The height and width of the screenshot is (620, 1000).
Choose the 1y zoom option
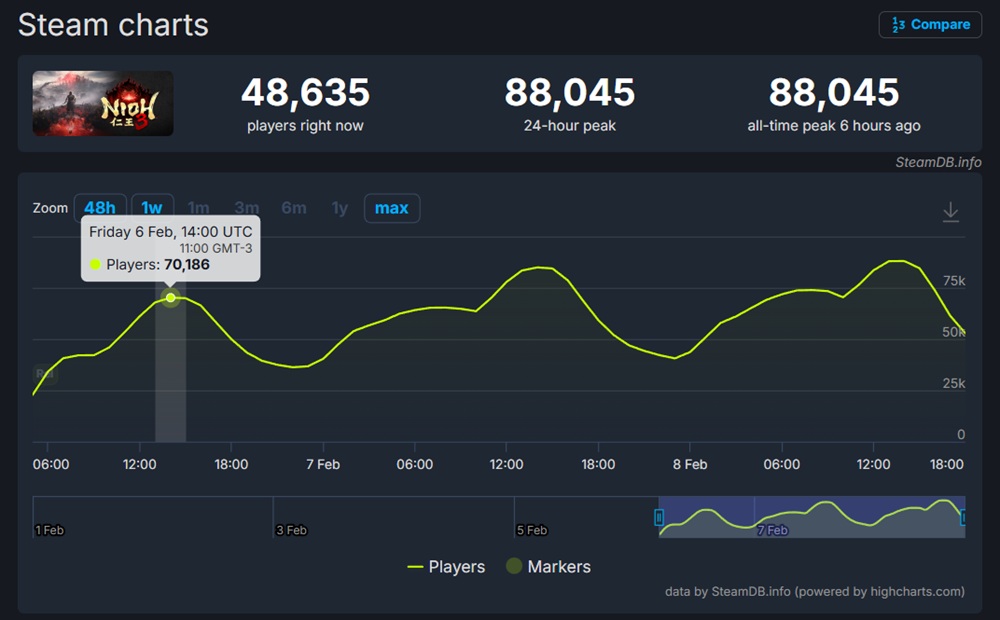click(x=340, y=208)
